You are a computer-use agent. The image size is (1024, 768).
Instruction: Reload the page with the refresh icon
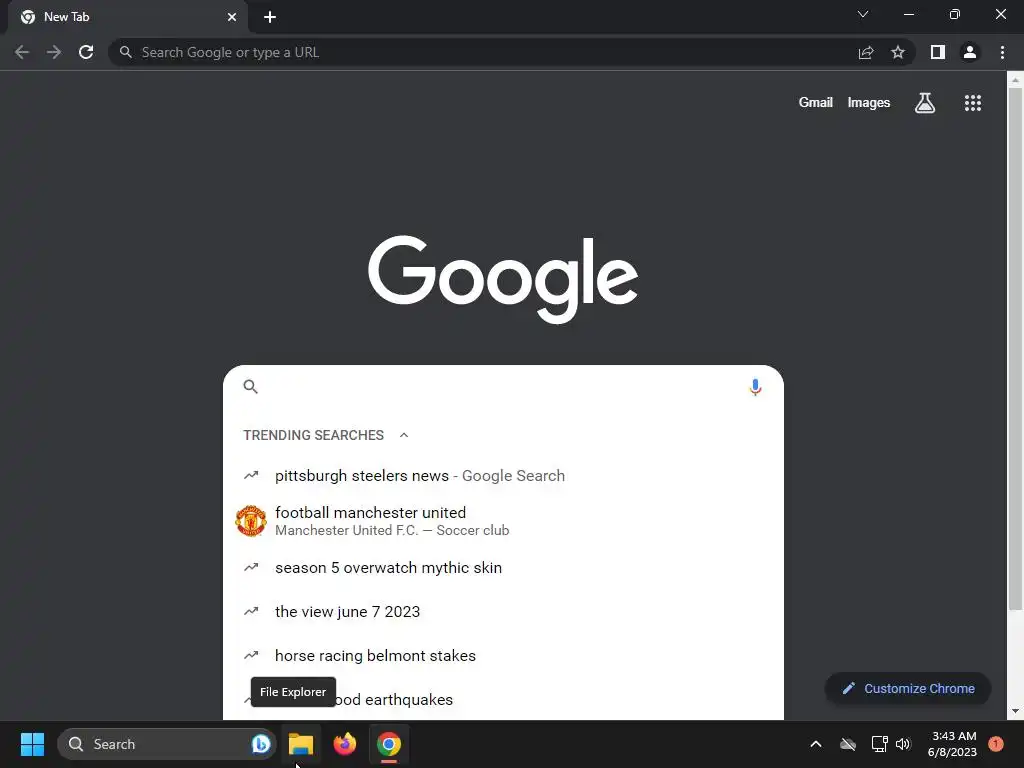pos(86,52)
